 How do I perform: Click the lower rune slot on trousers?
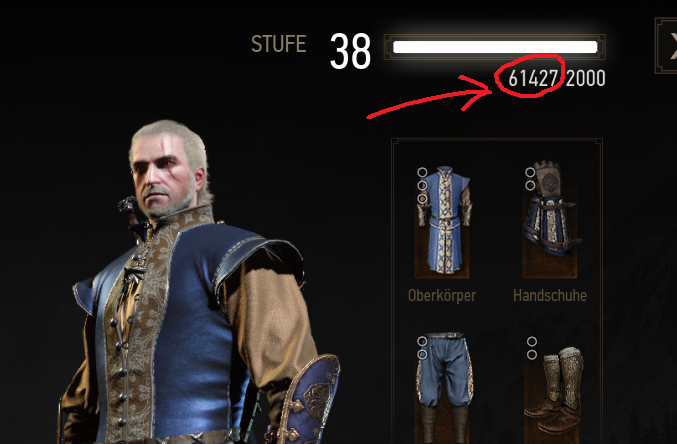click(x=422, y=355)
